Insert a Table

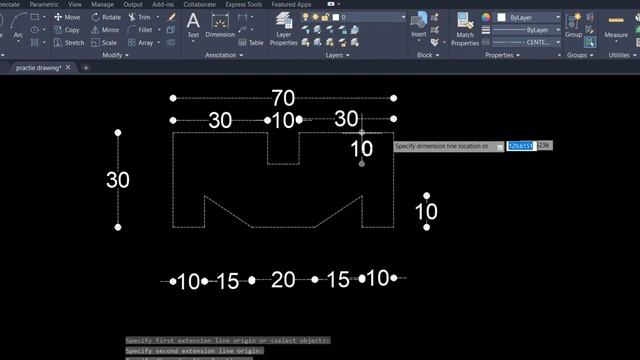coord(251,42)
